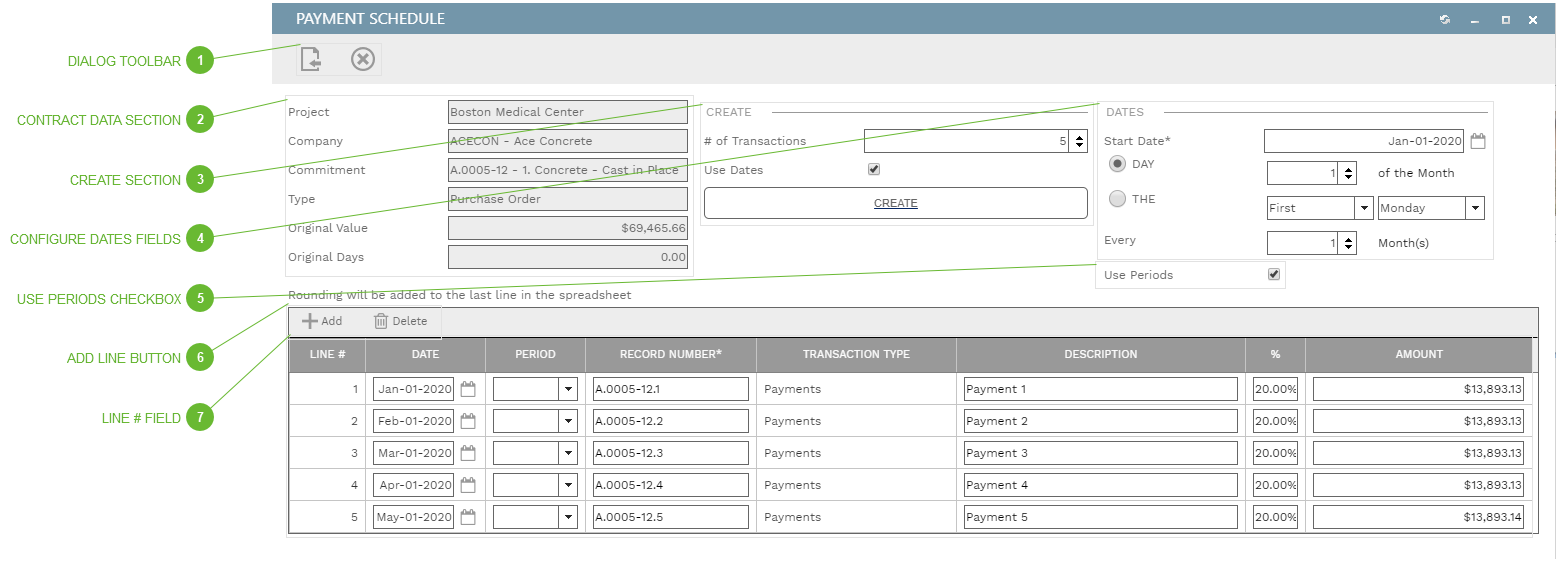Click the Delete line button
1559x562 pixels.
coord(400,321)
